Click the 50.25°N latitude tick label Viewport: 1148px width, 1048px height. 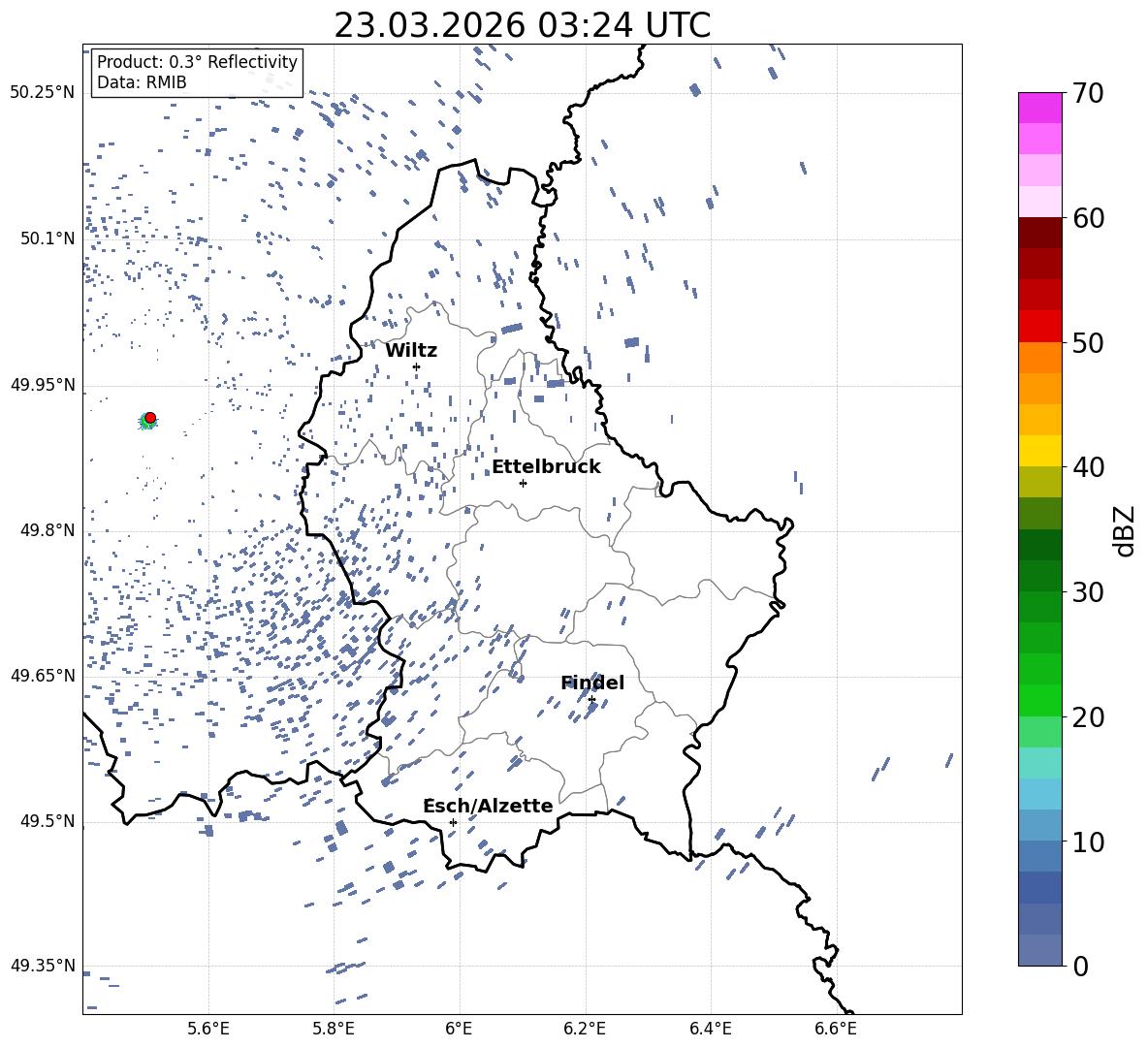[42, 93]
